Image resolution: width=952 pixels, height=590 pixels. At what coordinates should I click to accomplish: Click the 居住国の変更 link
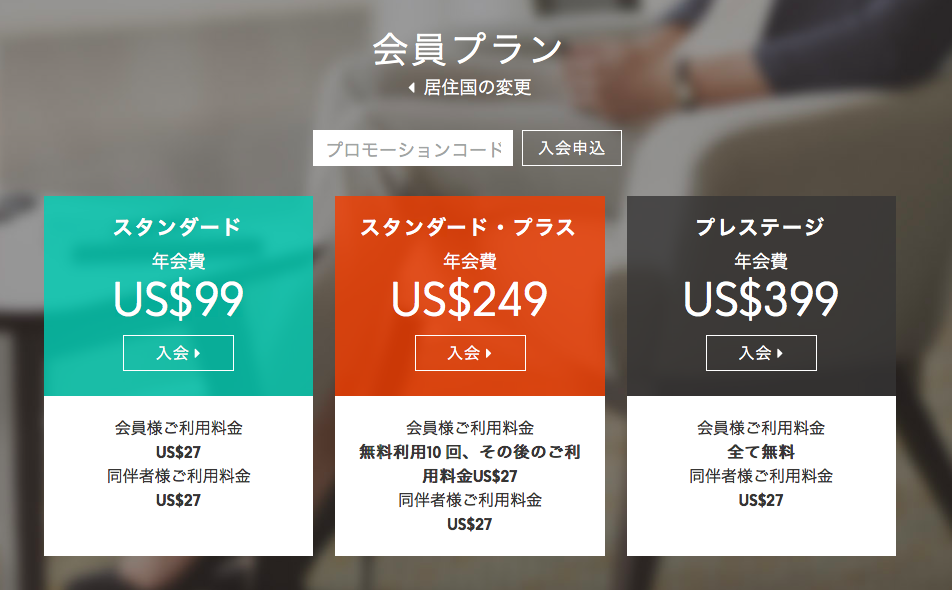pos(477,87)
